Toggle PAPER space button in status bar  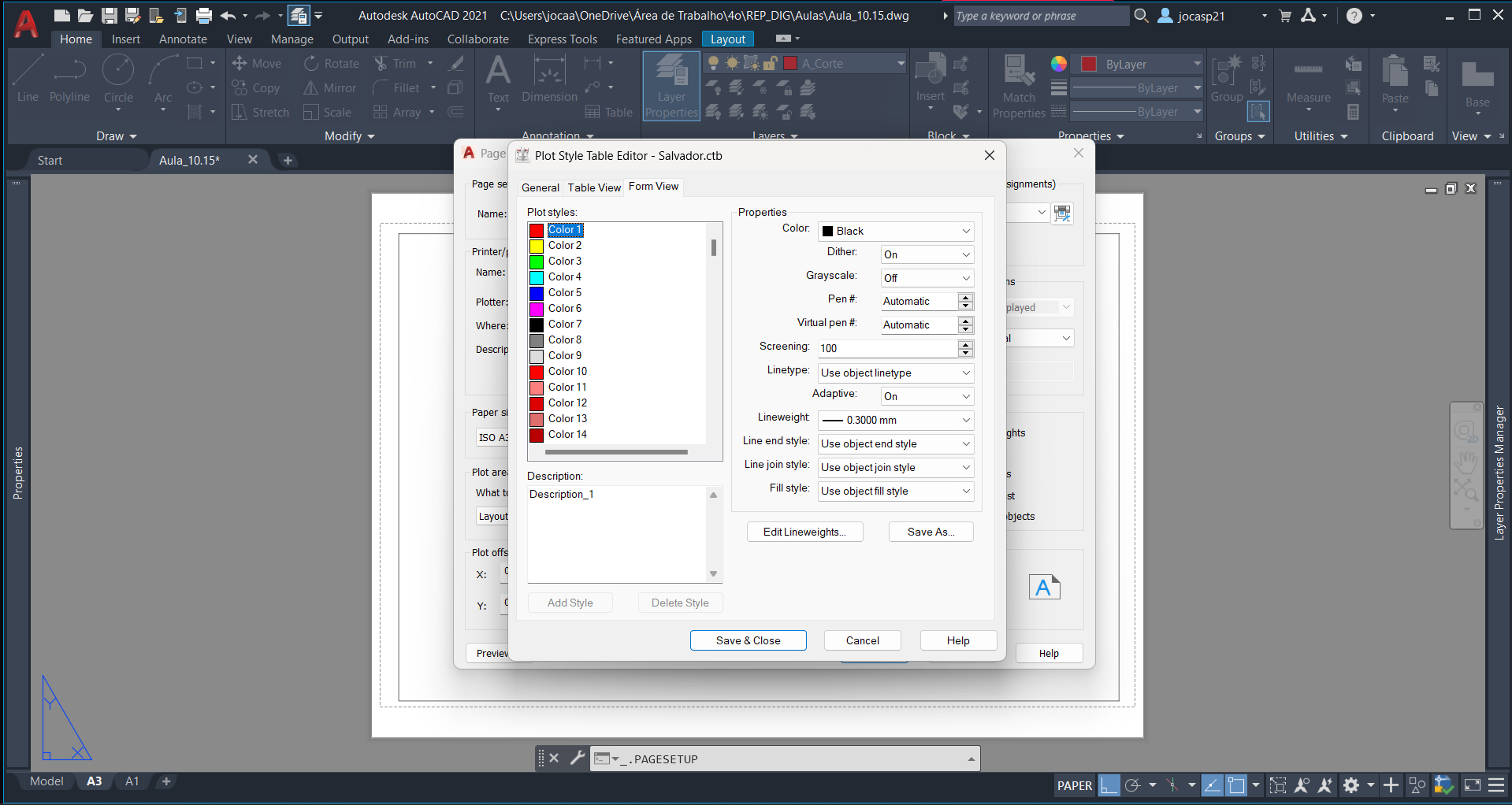click(1075, 785)
